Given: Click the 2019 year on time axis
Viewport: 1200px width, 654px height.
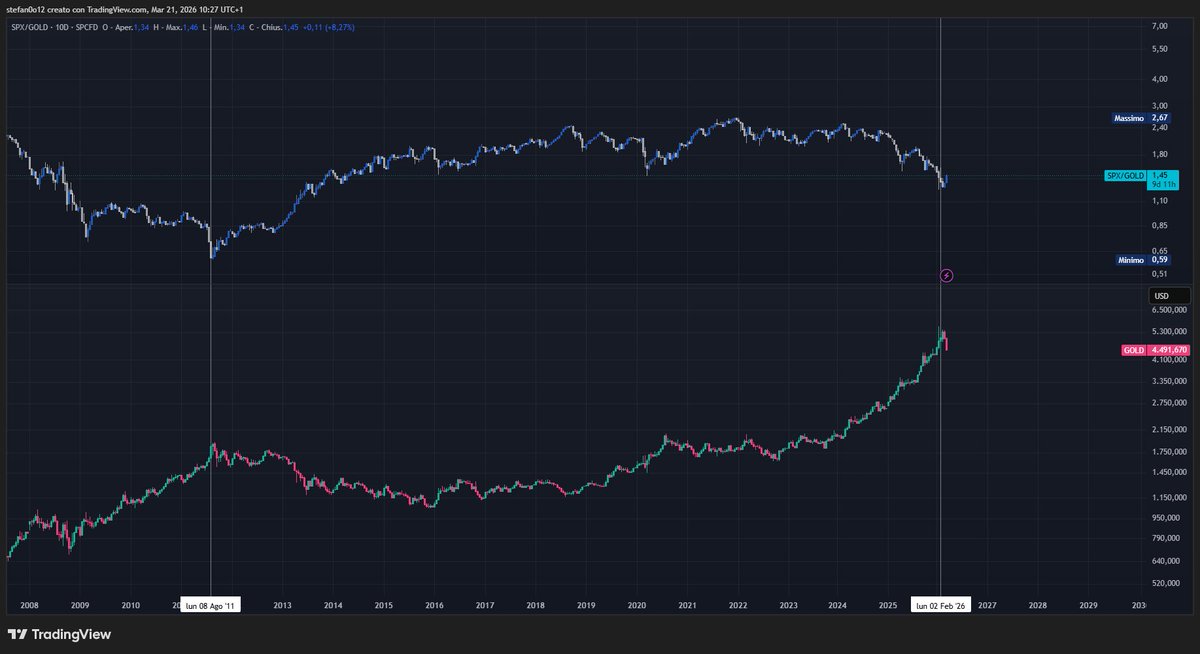Looking at the screenshot, I should (586, 605).
